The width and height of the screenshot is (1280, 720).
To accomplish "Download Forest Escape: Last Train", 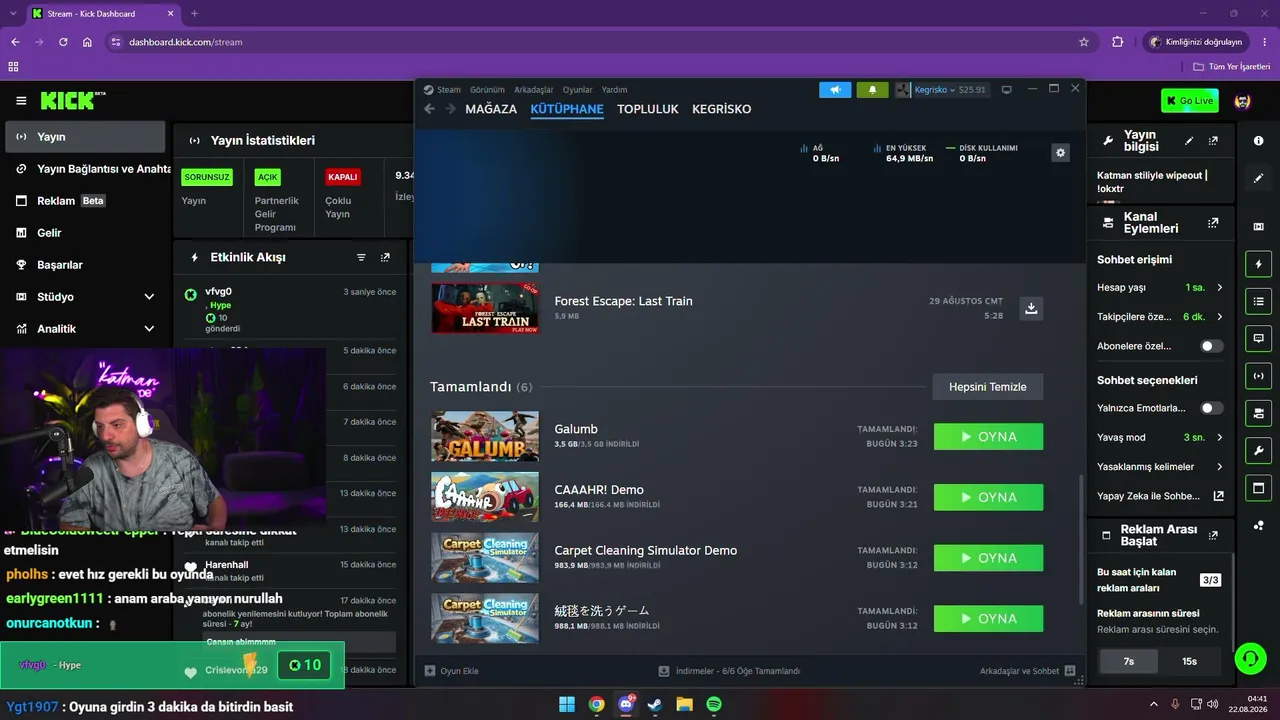I will pos(1031,308).
